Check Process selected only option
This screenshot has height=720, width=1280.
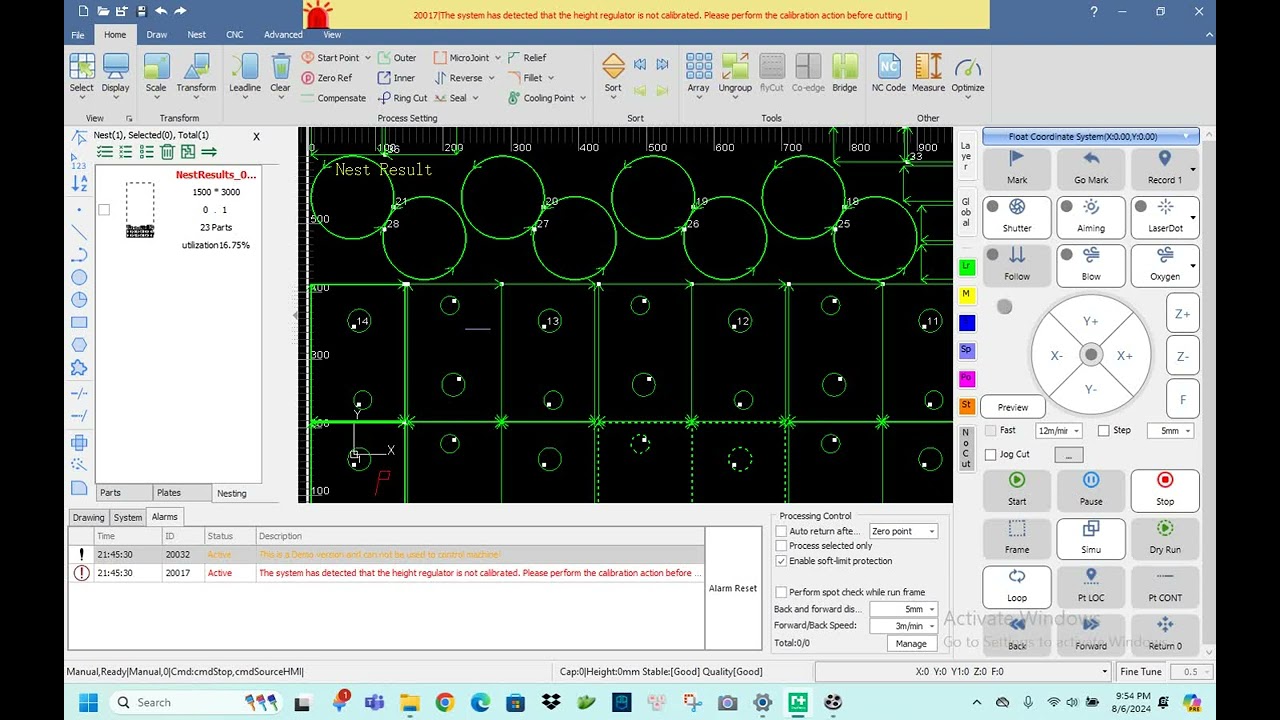click(x=781, y=546)
